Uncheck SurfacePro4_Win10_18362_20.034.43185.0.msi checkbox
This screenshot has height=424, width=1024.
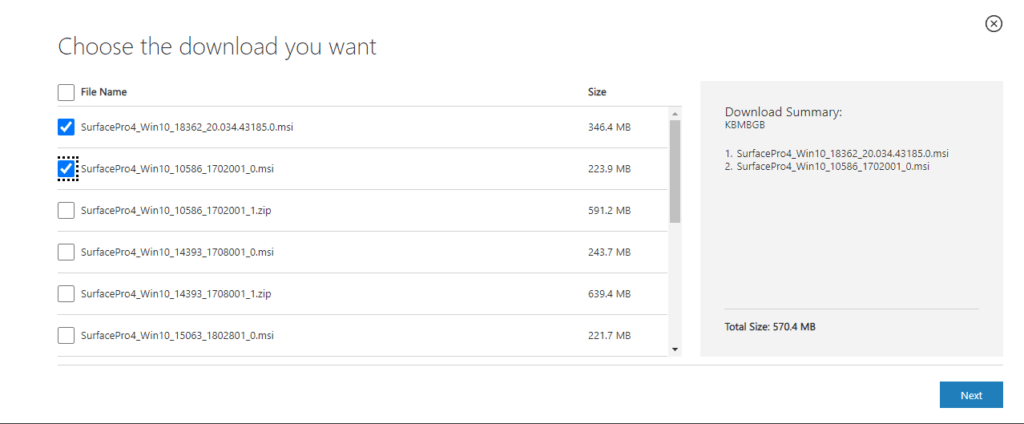66,127
